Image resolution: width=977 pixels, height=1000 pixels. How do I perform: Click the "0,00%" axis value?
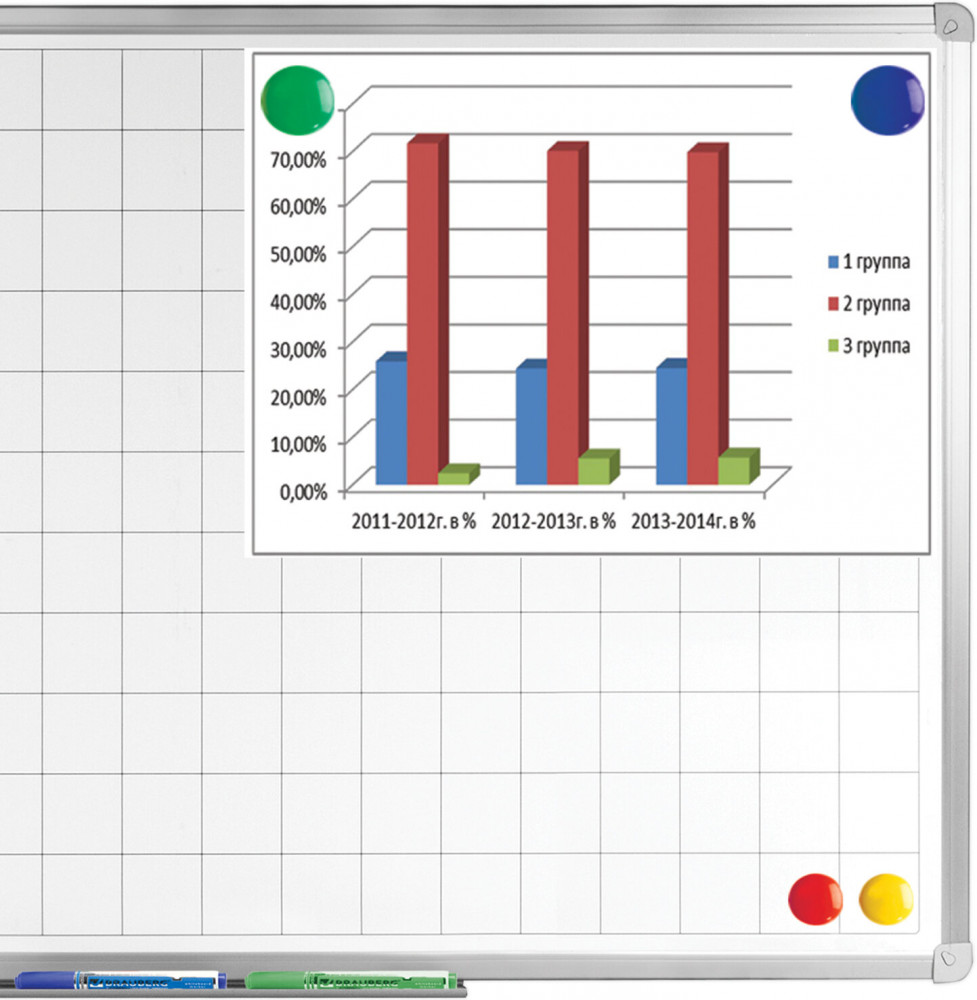(x=303, y=491)
